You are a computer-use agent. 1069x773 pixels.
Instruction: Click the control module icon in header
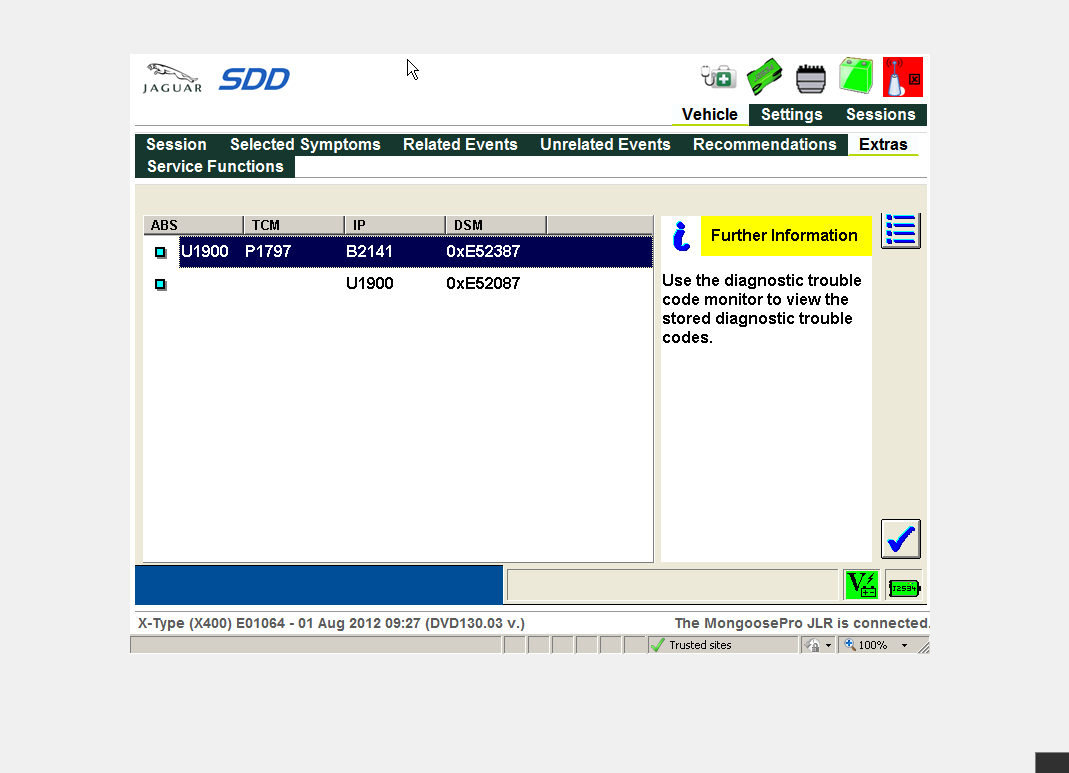811,78
